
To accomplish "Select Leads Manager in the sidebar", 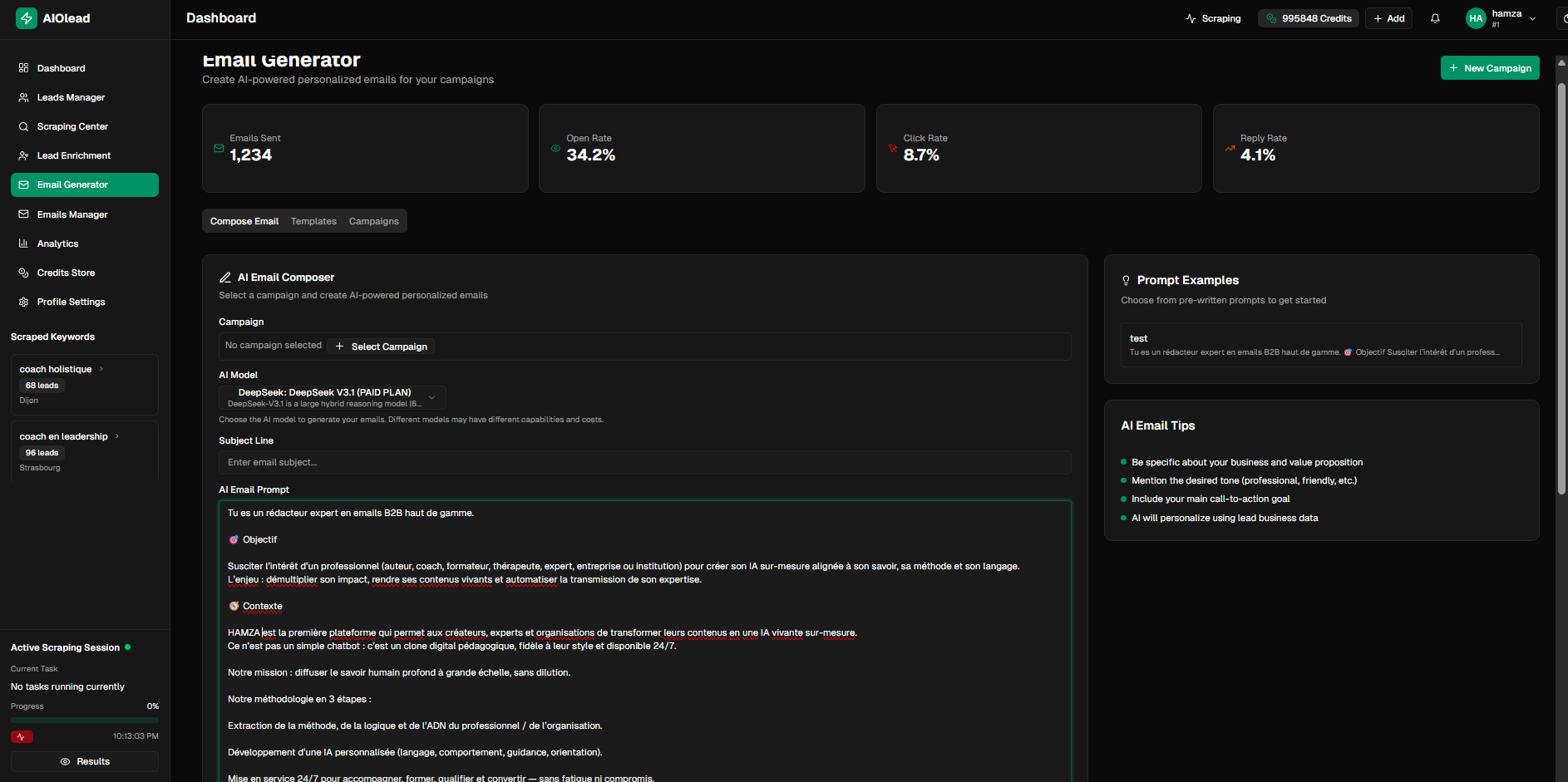I will pyautogui.click(x=70, y=97).
